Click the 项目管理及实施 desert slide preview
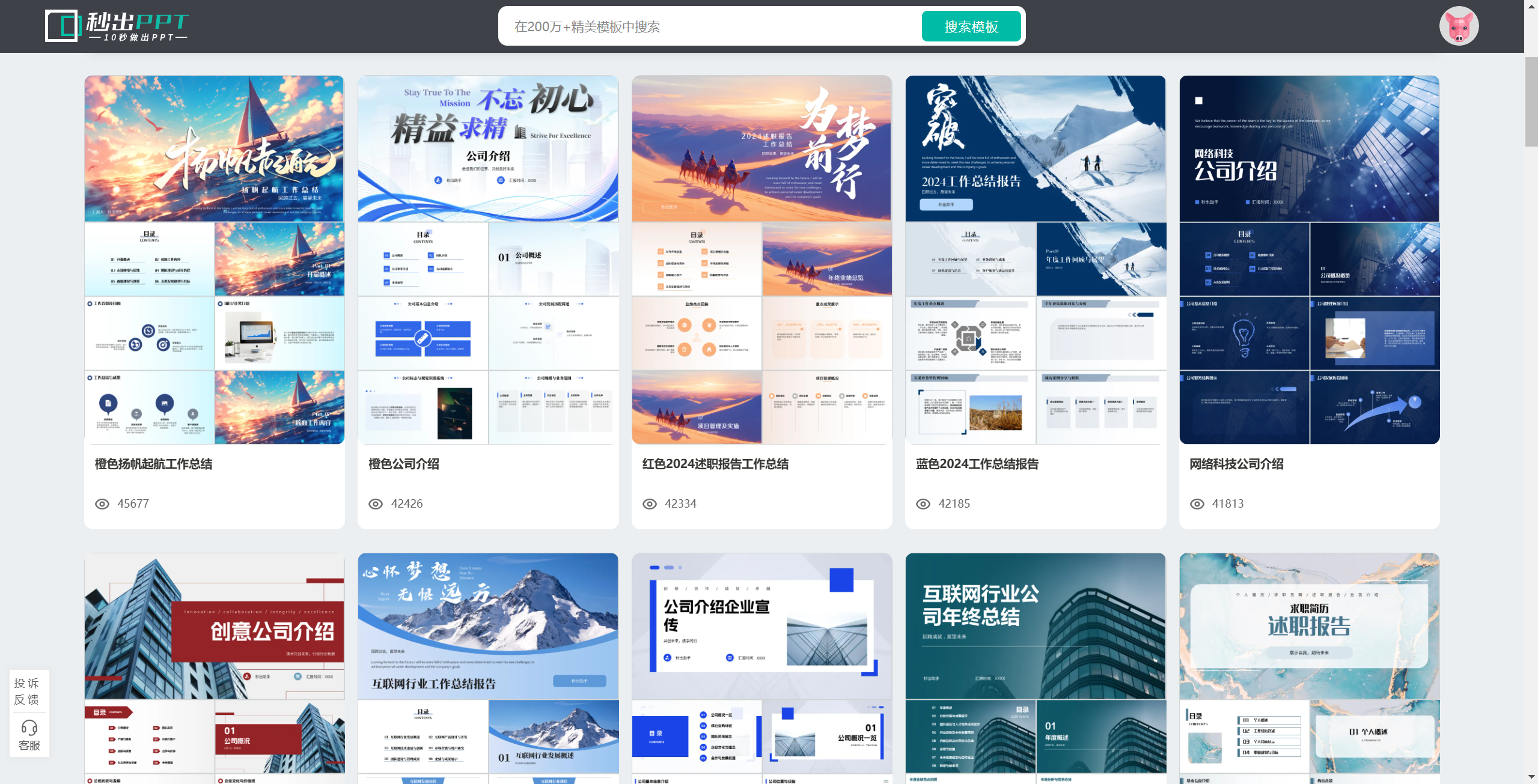The image size is (1538, 784). point(697,407)
